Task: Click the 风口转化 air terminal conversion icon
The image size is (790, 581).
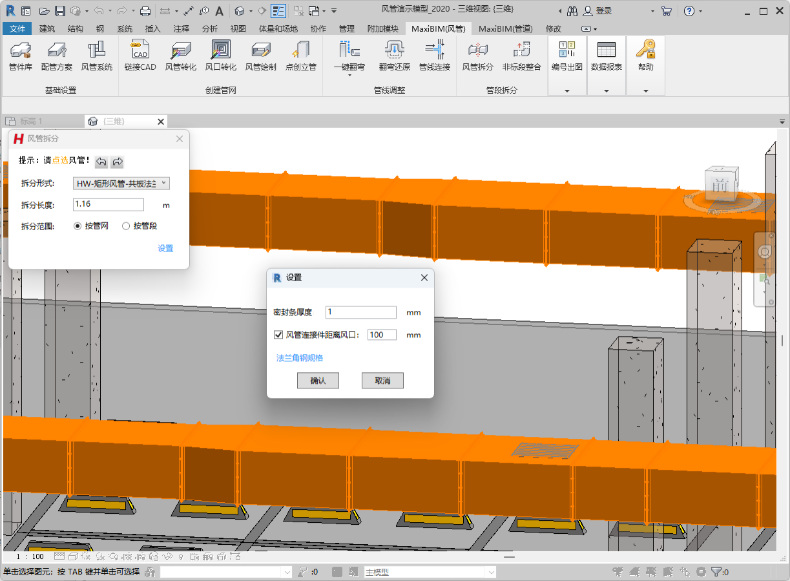Action: tap(220, 54)
